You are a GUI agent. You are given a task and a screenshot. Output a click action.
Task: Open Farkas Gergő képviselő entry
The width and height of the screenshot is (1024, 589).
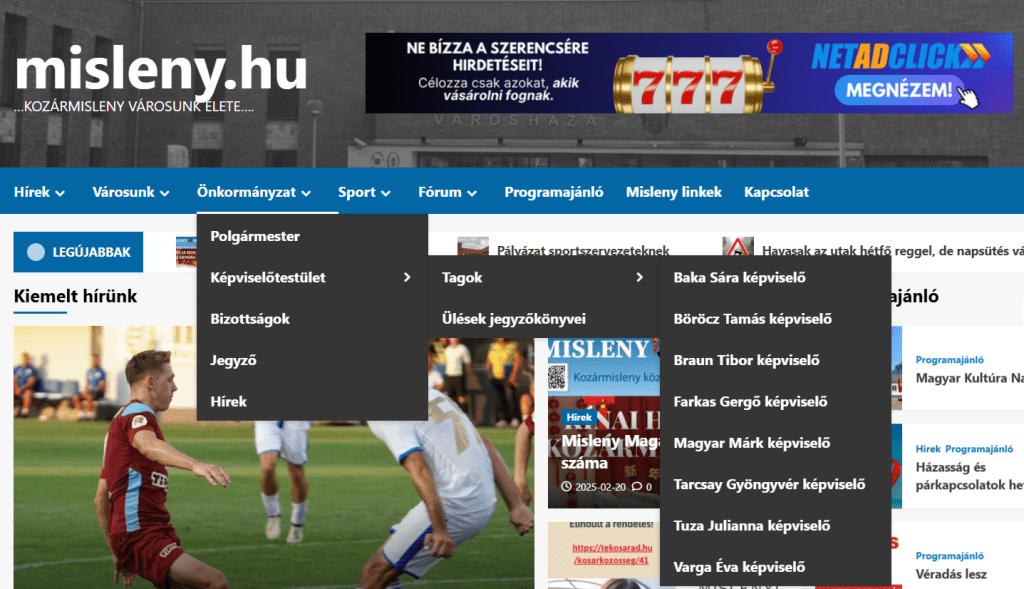coord(776,402)
